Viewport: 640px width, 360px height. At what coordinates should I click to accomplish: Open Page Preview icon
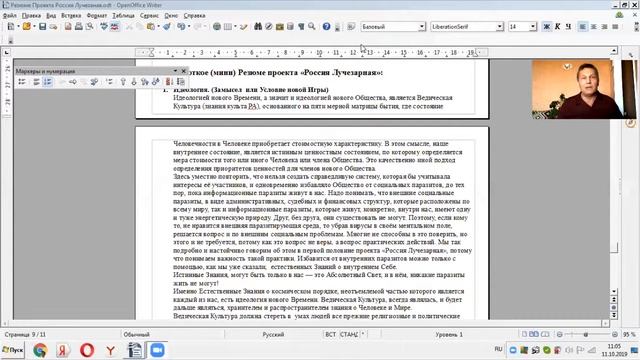(x=89, y=27)
